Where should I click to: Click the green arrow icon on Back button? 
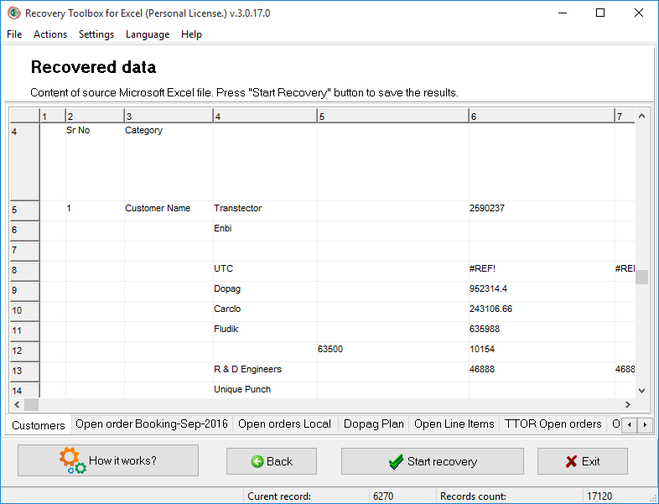(x=257, y=462)
